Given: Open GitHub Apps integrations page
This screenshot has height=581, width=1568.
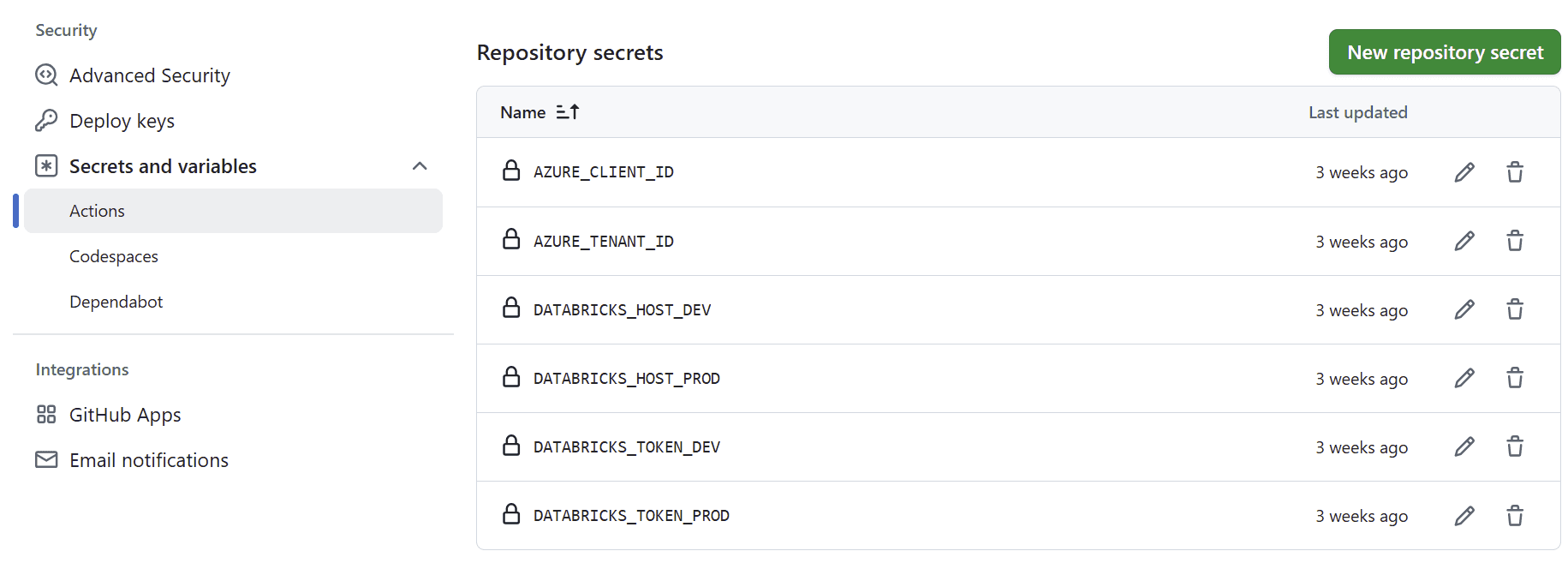Looking at the screenshot, I should pos(125,415).
